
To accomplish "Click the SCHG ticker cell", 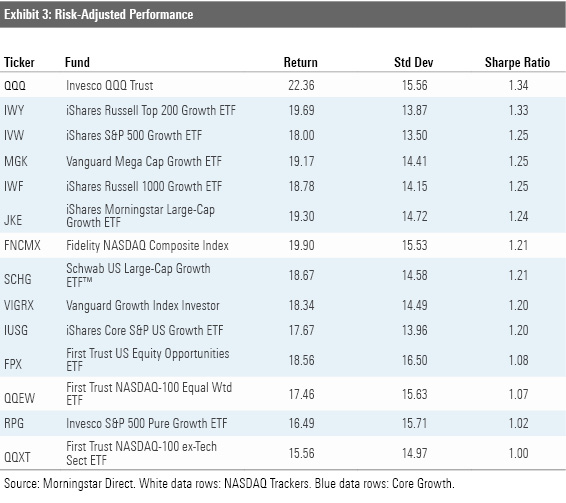I will [x=18, y=279].
